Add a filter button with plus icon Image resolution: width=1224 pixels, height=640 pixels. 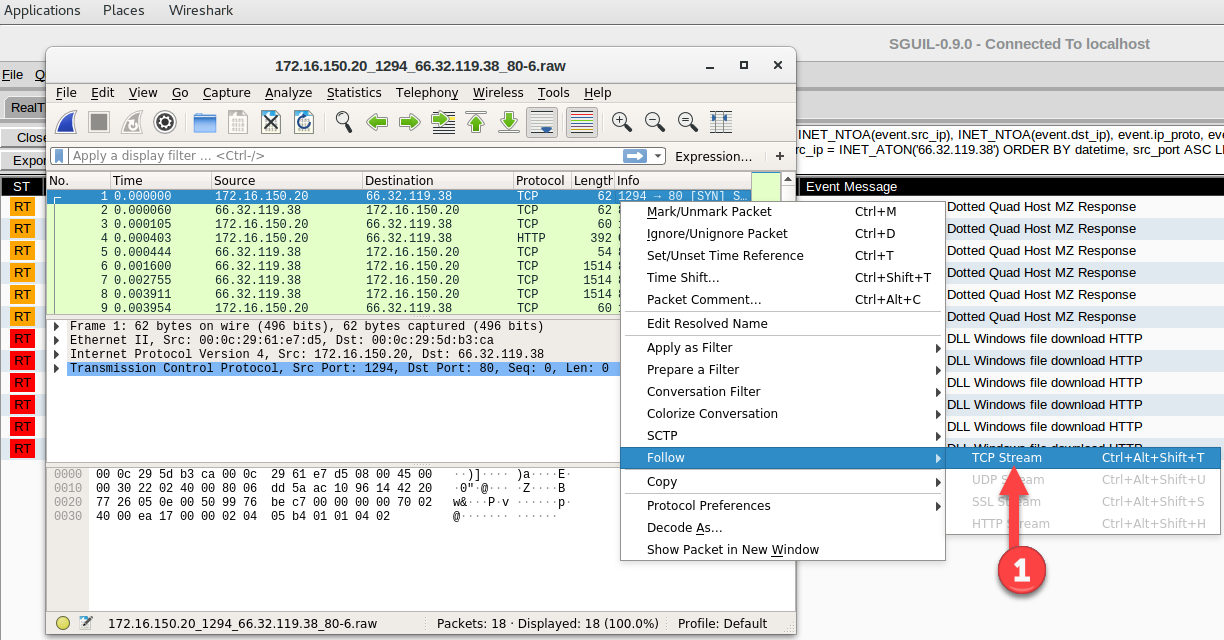[x=780, y=156]
